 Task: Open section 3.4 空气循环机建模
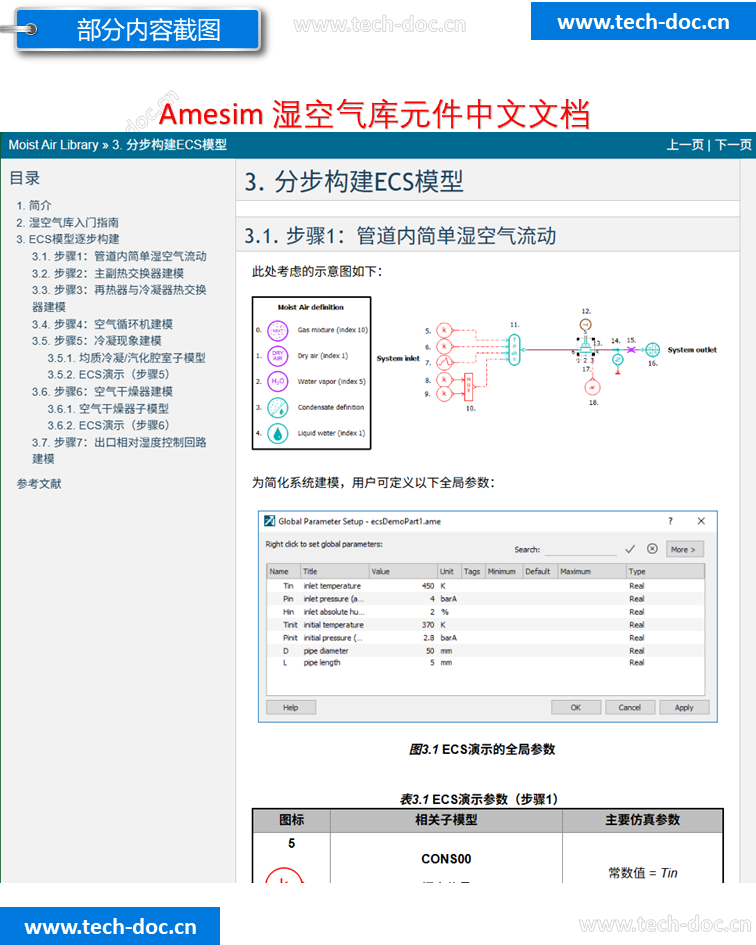pos(102,324)
